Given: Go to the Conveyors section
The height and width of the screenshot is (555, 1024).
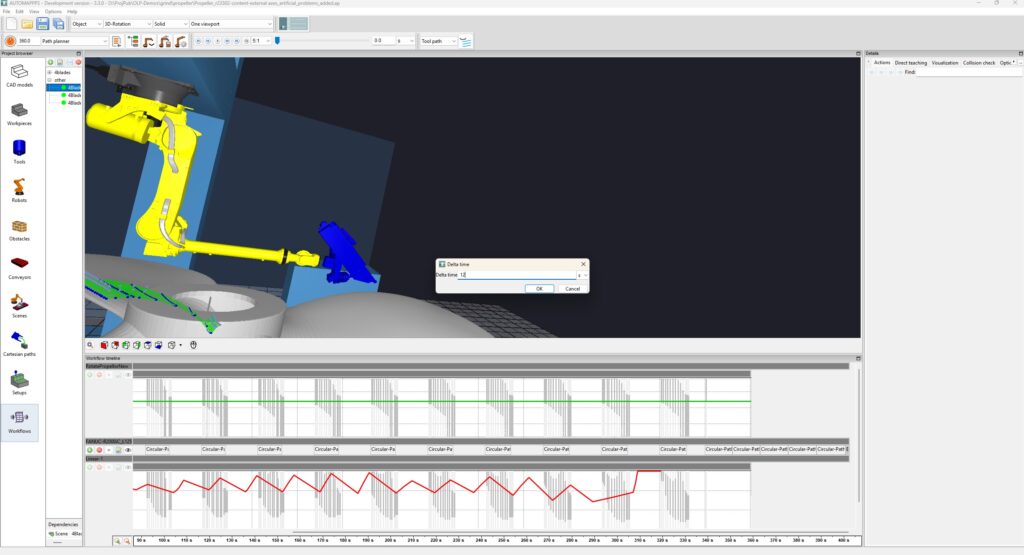Looking at the screenshot, I should [x=20, y=268].
